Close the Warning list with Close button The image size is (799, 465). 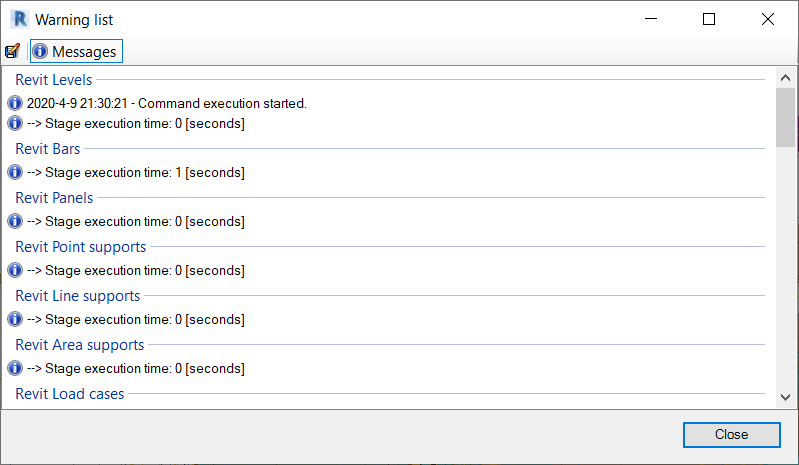pos(731,435)
